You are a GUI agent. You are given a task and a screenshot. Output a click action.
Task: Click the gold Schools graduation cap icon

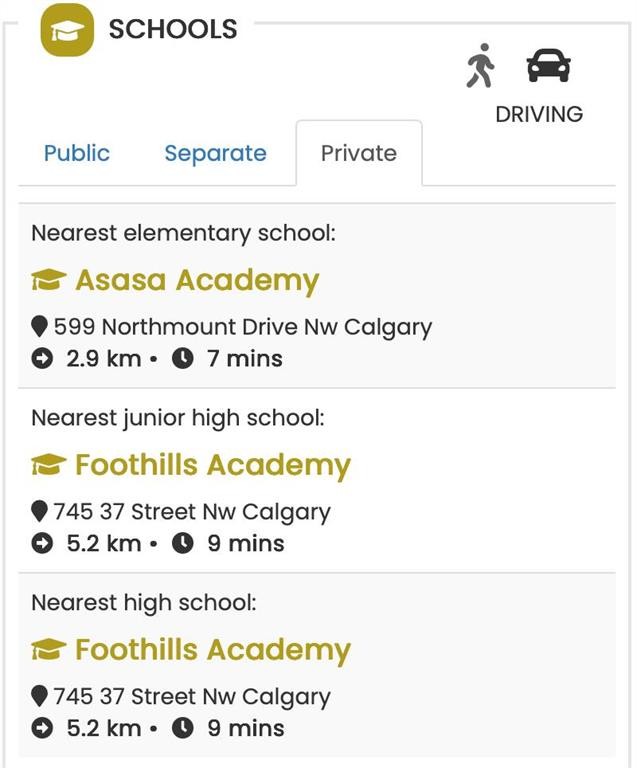tap(67, 30)
